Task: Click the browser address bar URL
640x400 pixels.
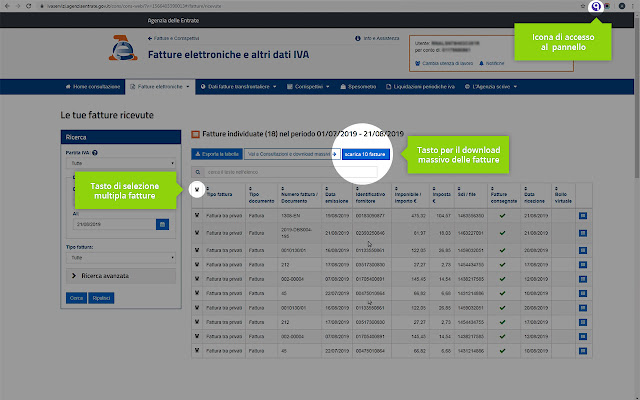Action: tap(134, 6)
